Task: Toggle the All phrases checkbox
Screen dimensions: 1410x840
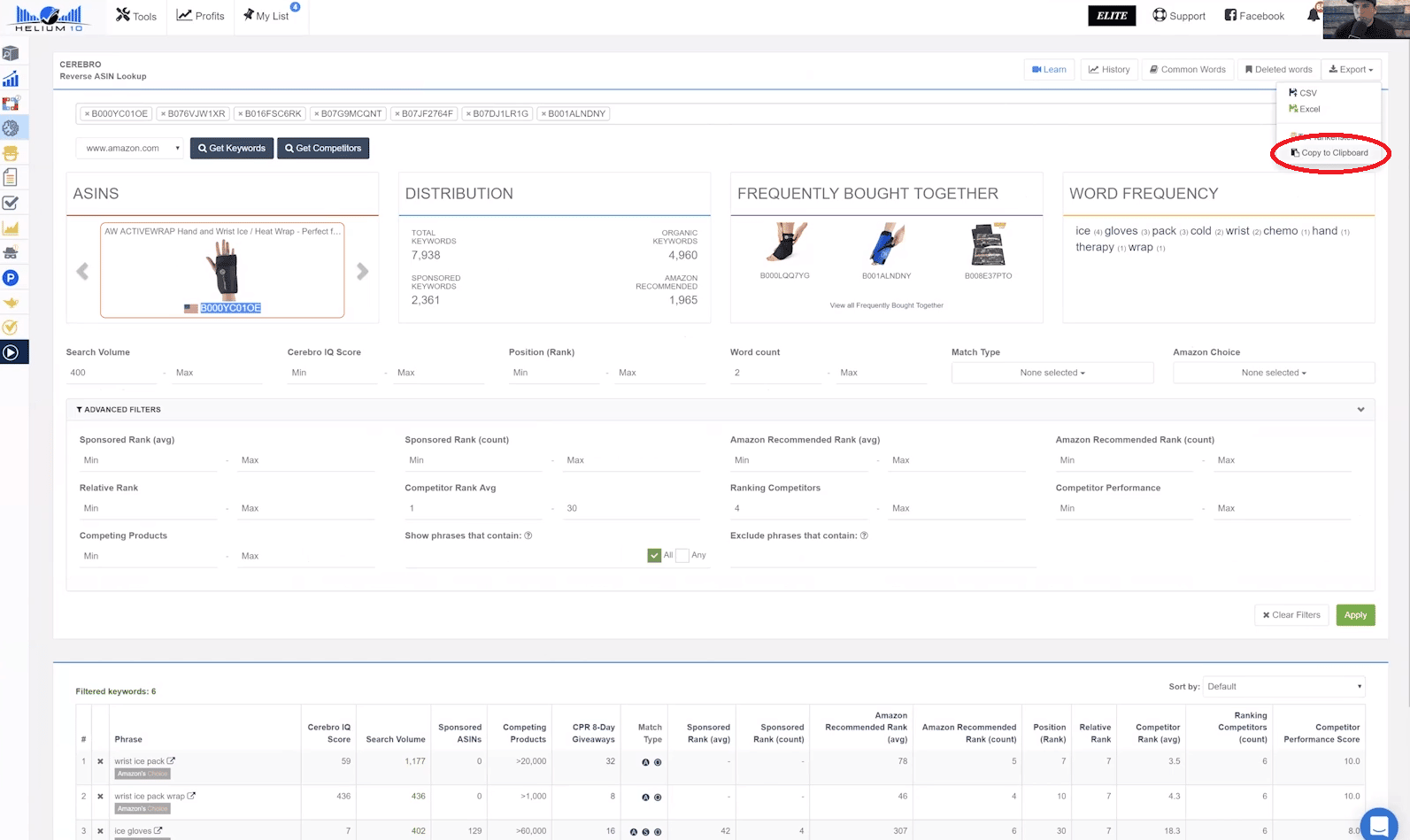Action: click(654, 555)
